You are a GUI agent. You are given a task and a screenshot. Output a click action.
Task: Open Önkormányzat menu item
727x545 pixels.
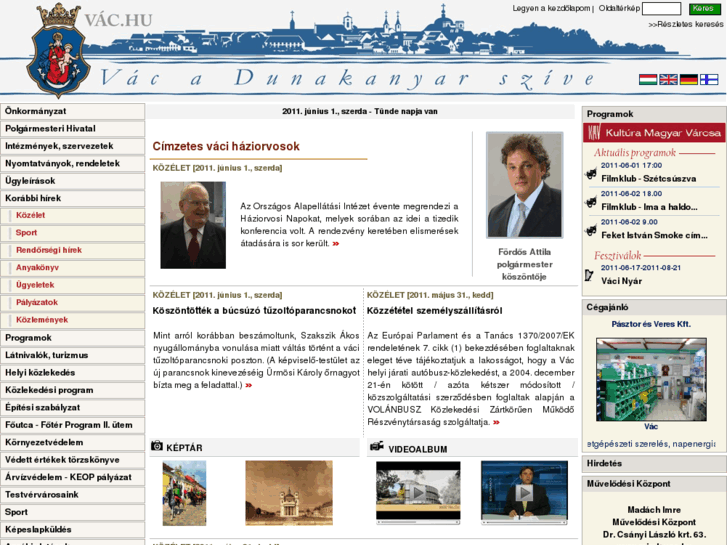tap(72, 111)
